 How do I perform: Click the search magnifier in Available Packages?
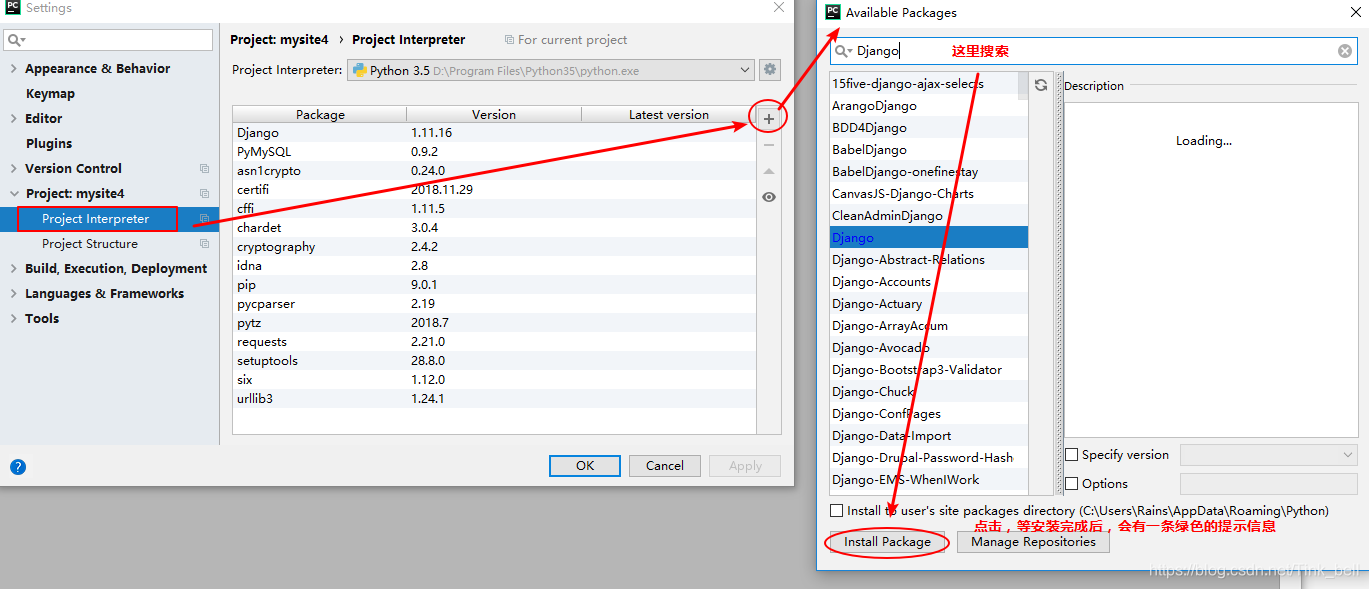(x=843, y=51)
